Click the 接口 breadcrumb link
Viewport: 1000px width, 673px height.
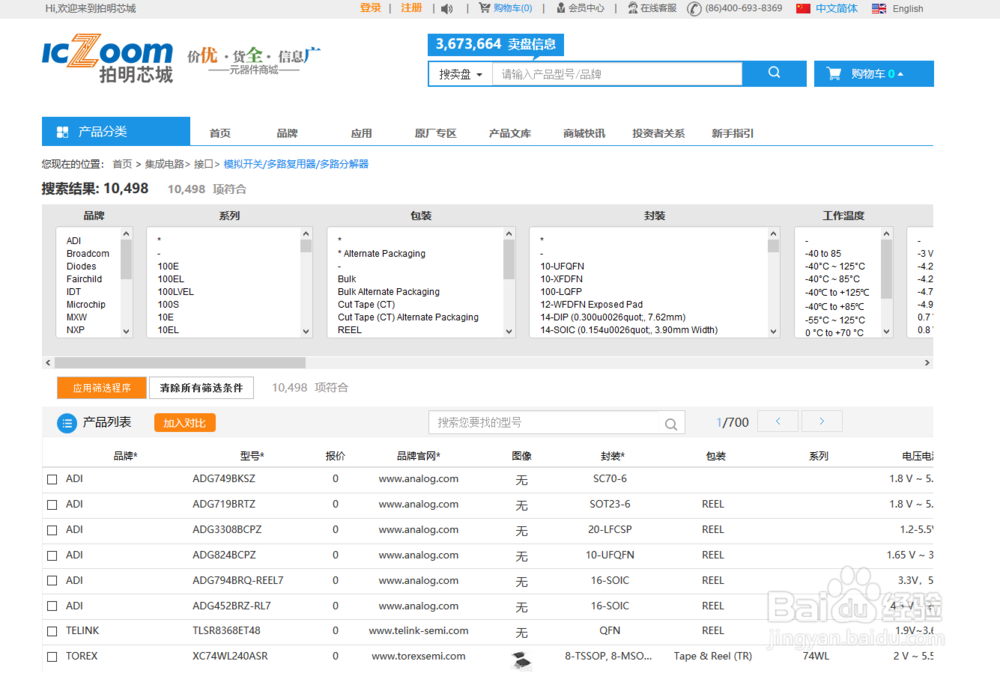click(x=203, y=164)
